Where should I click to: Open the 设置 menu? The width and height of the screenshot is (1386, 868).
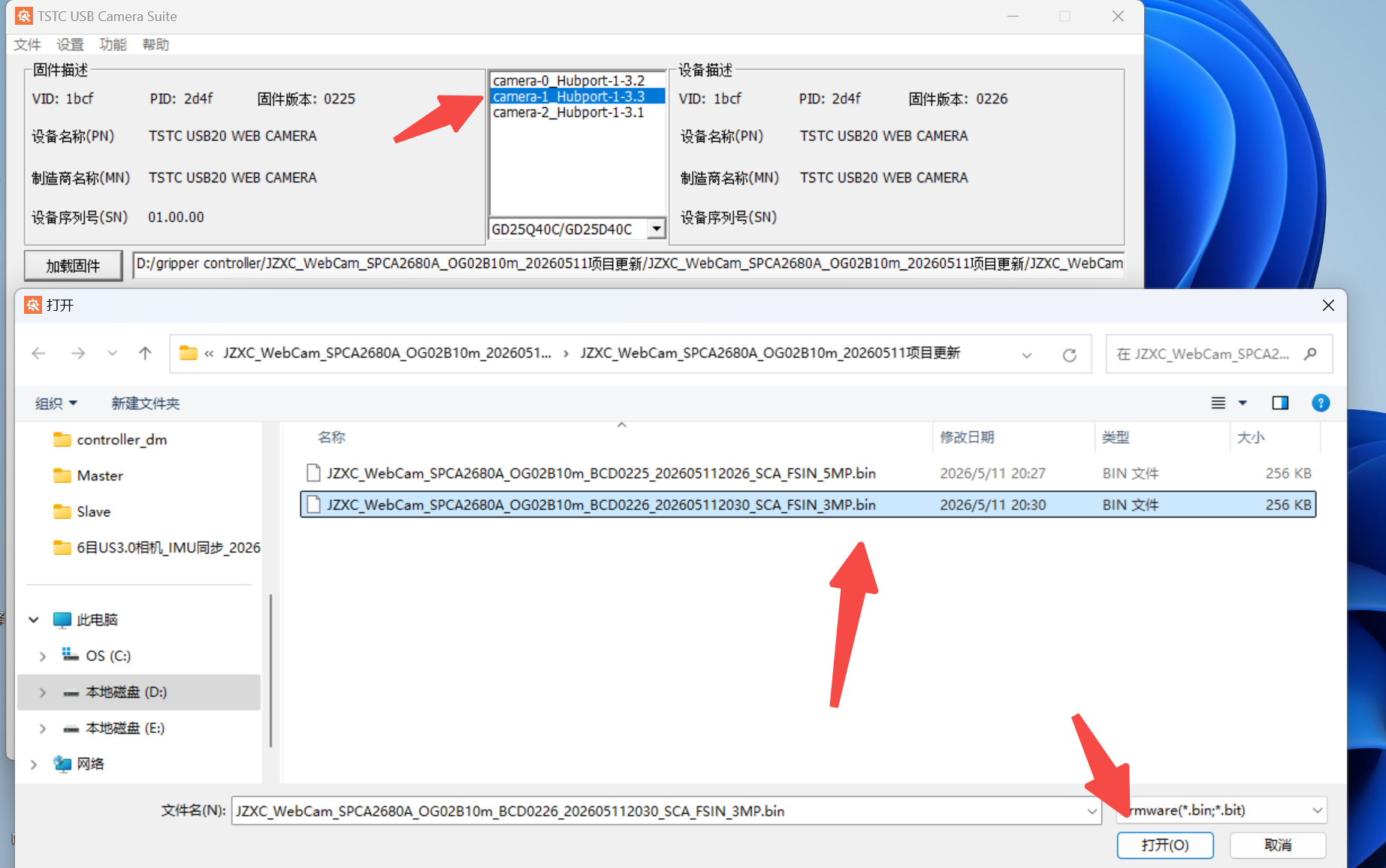click(70, 45)
